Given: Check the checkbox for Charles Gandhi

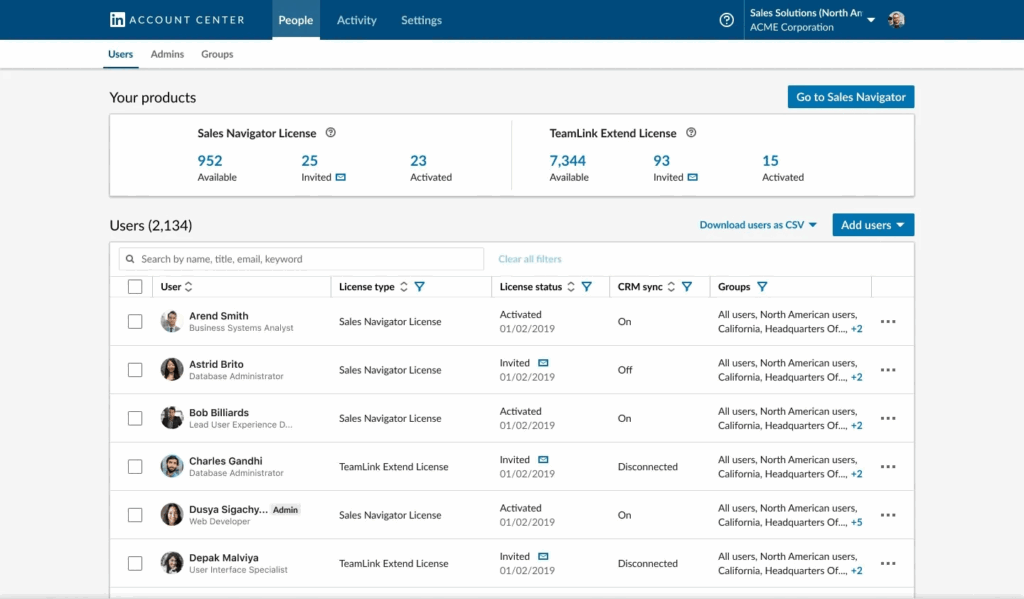Looking at the screenshot, I should tap(135, 466).
